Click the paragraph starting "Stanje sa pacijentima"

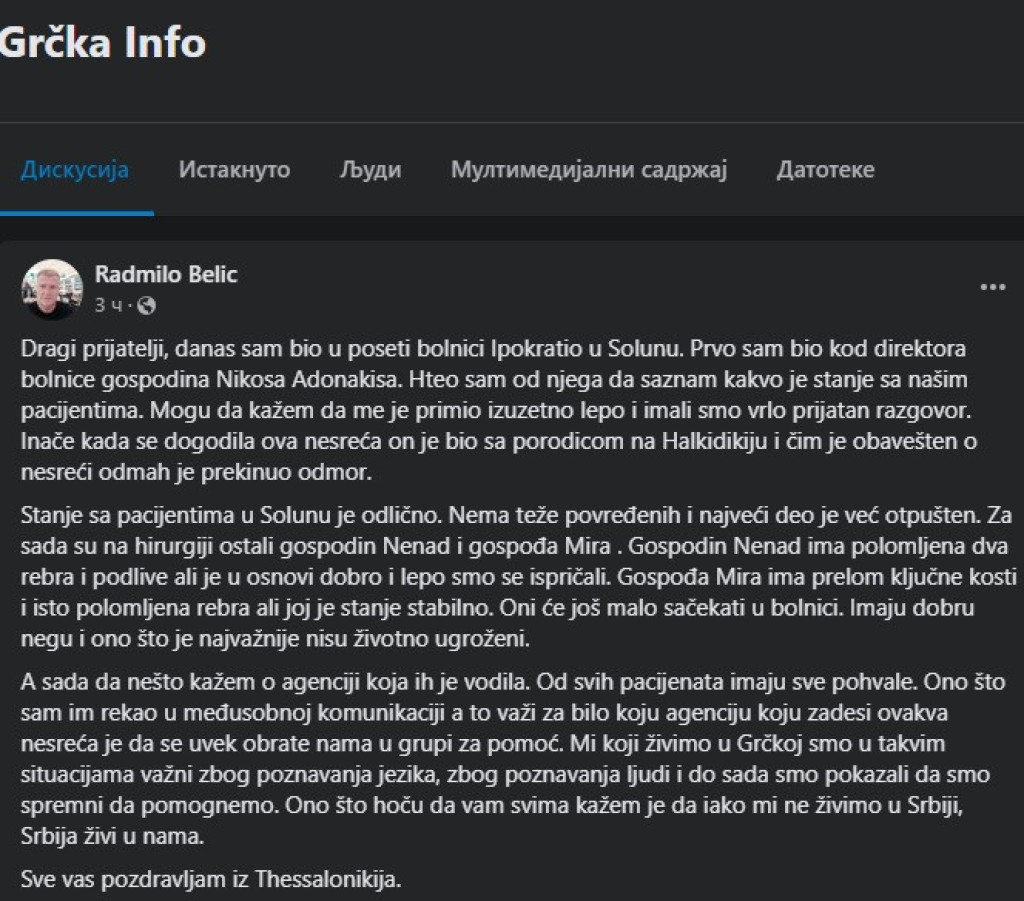(510, 581)
